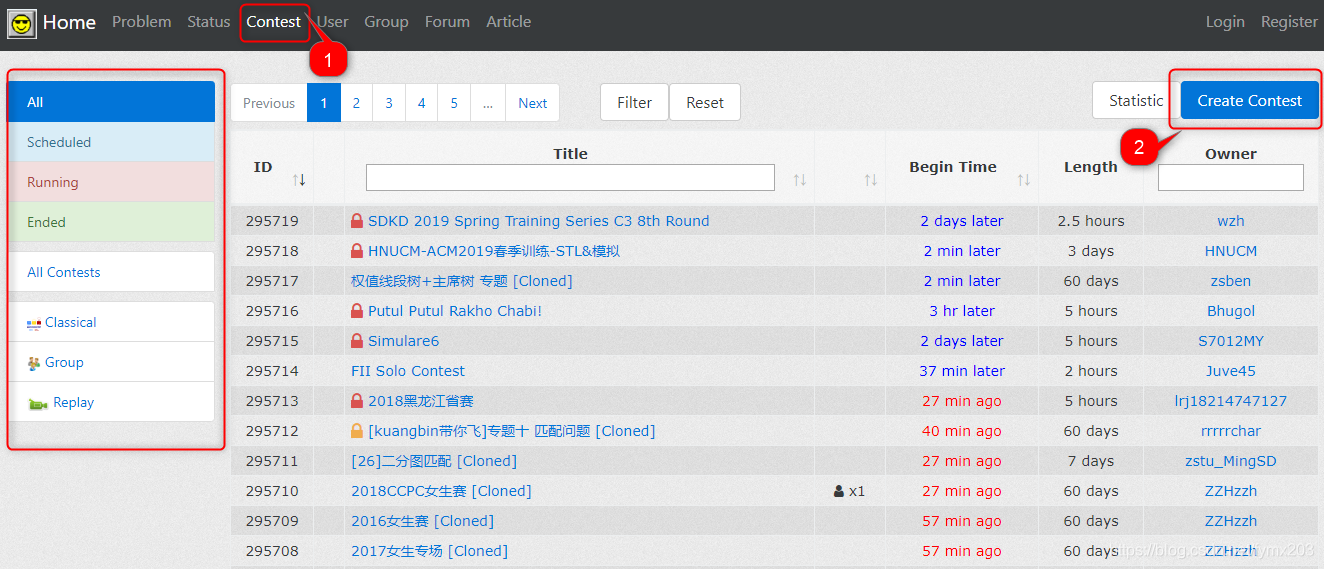Click the Group category icon
This screenshot has width=1324, height=569.
[x=34, y=363]
